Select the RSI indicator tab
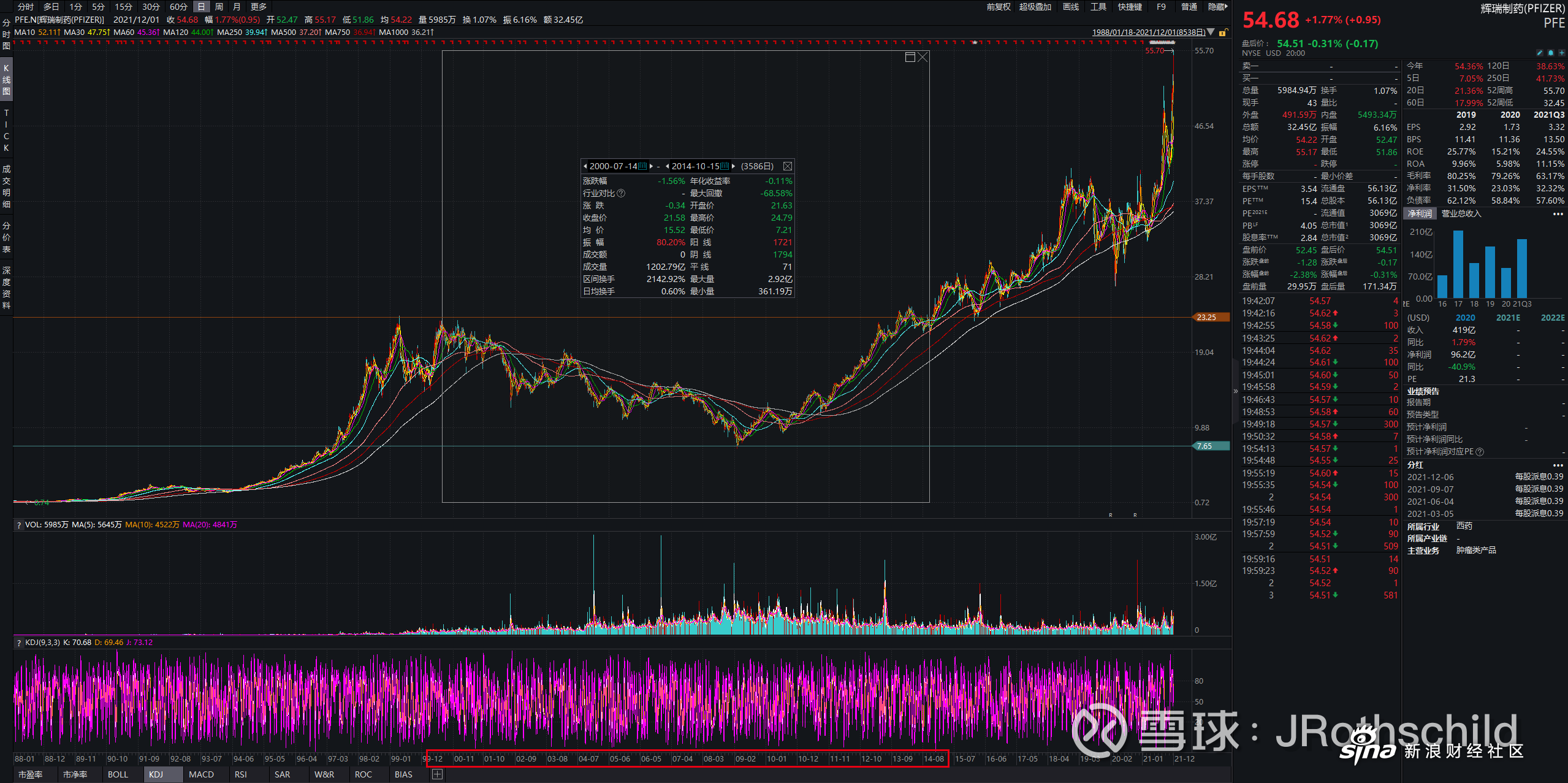Viewport: 1568px width, 783px height. (x=241, y=774)
